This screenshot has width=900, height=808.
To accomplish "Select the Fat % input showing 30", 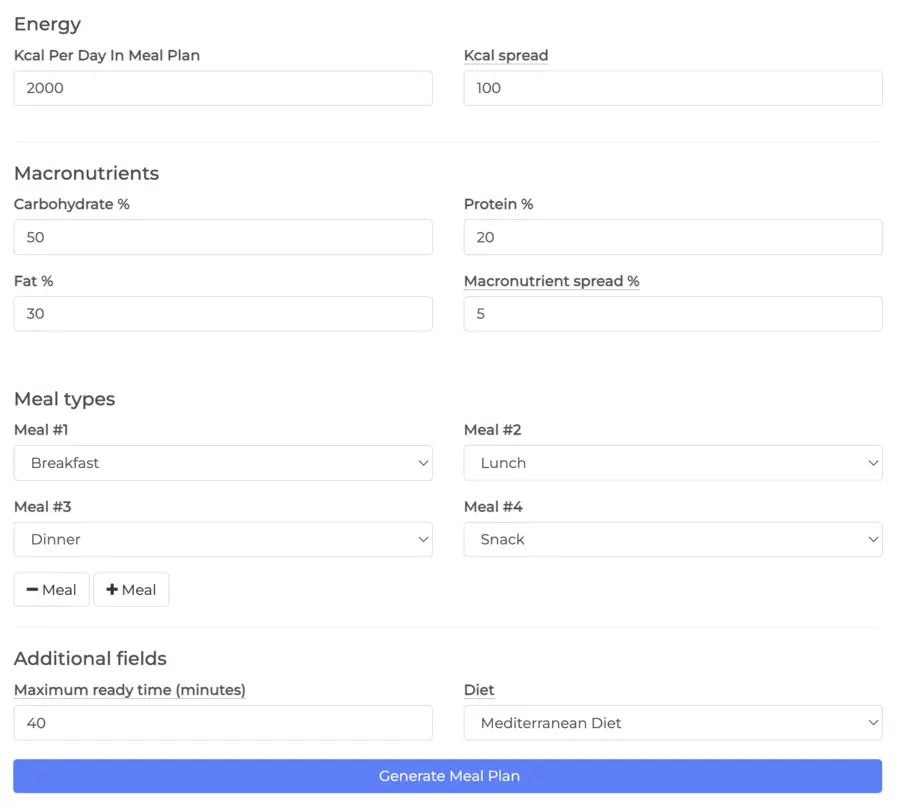I will point(222,314).
